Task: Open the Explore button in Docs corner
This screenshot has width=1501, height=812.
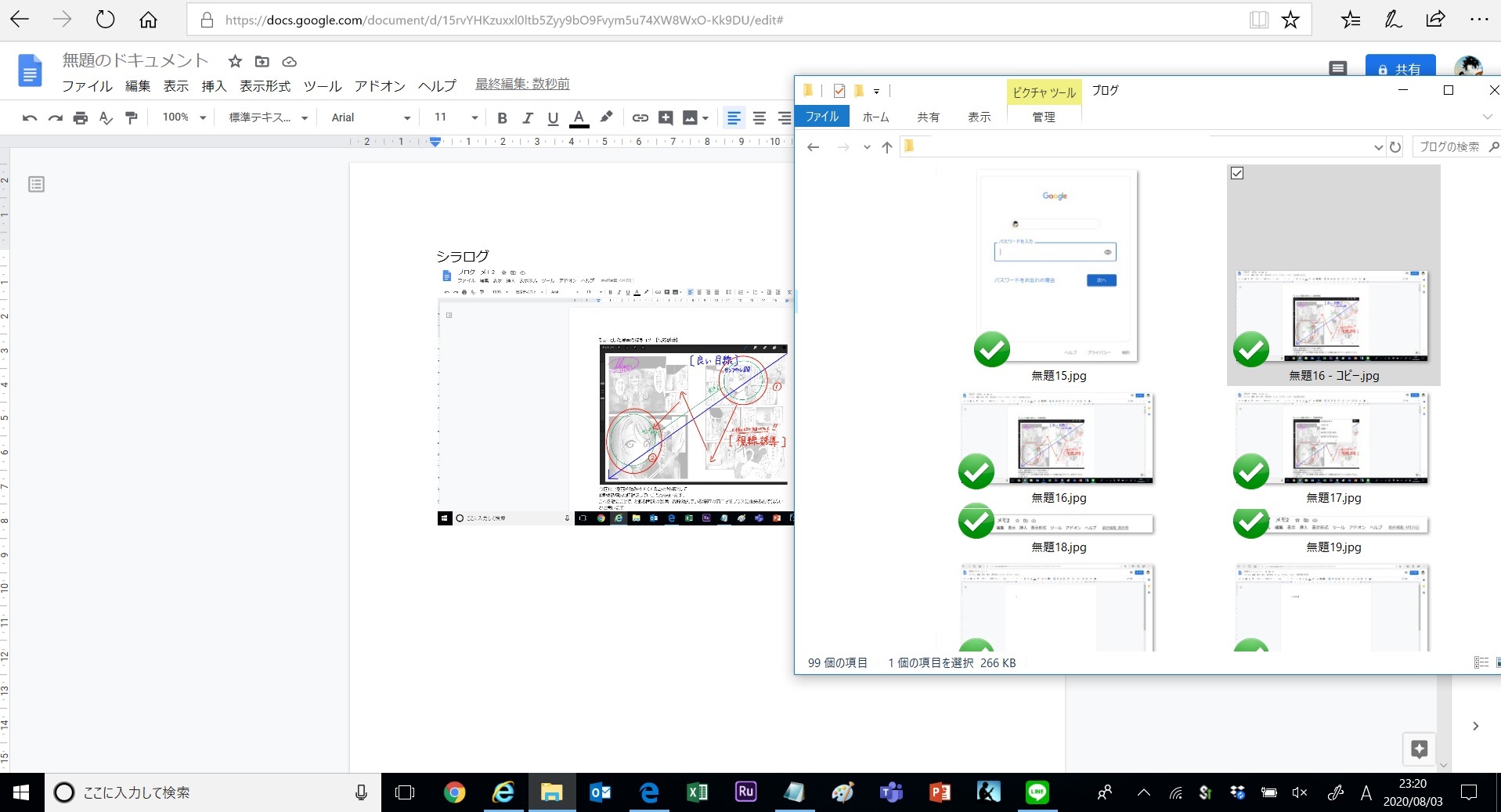Action: point(1420,749)
